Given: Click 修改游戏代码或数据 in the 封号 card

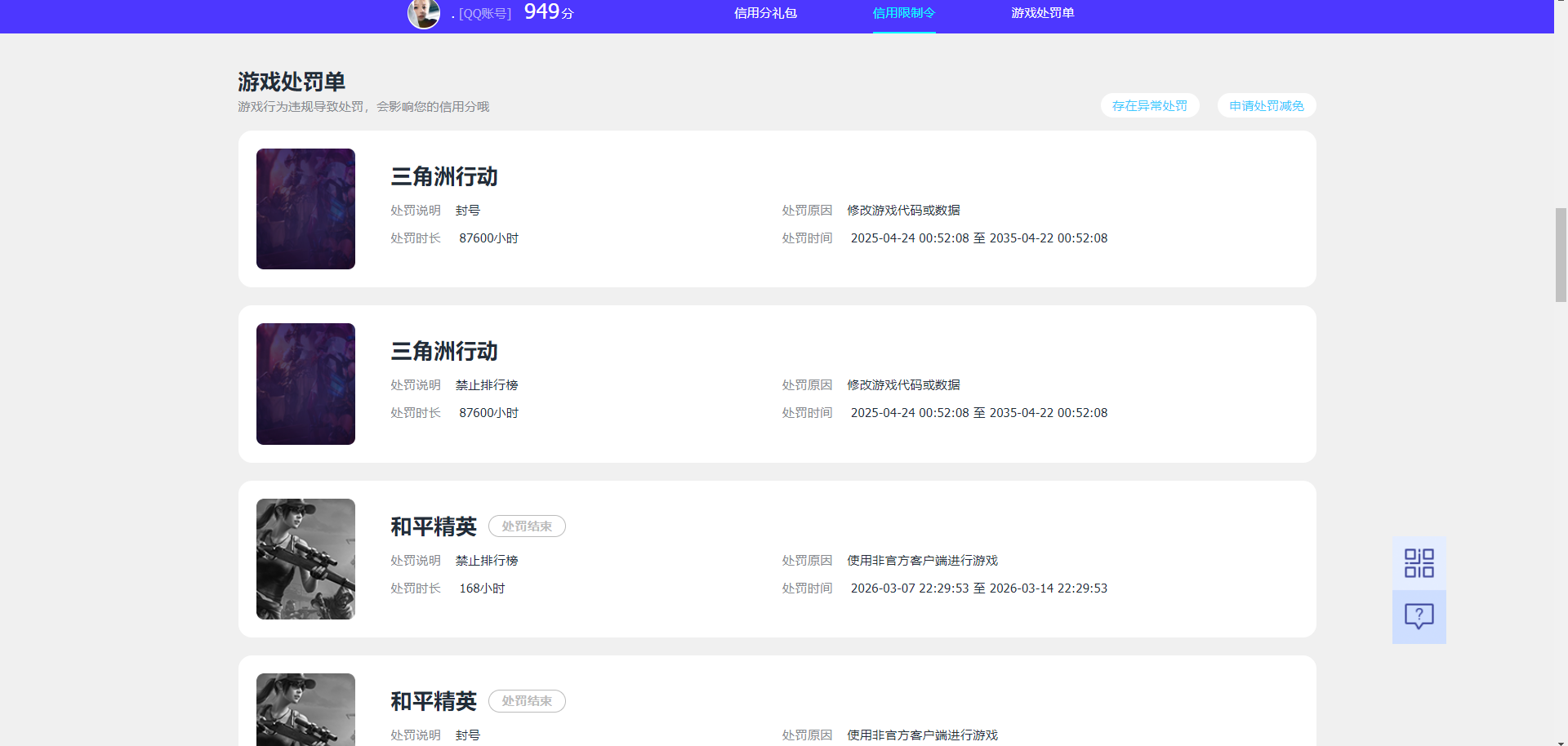Looking at the screenshot, I should (903, 211).
